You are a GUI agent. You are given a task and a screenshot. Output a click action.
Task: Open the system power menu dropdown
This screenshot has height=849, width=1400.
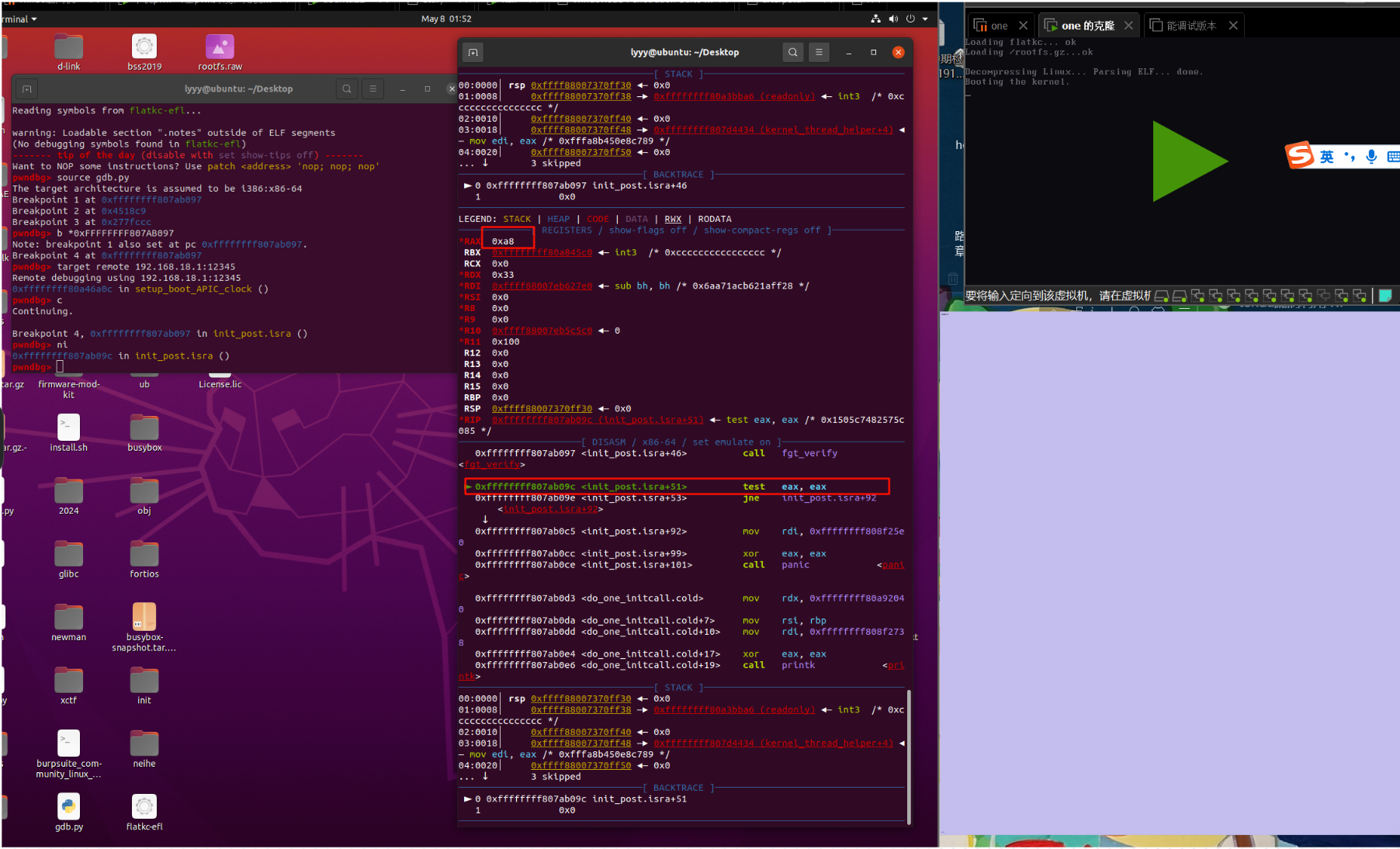(925, 19)
